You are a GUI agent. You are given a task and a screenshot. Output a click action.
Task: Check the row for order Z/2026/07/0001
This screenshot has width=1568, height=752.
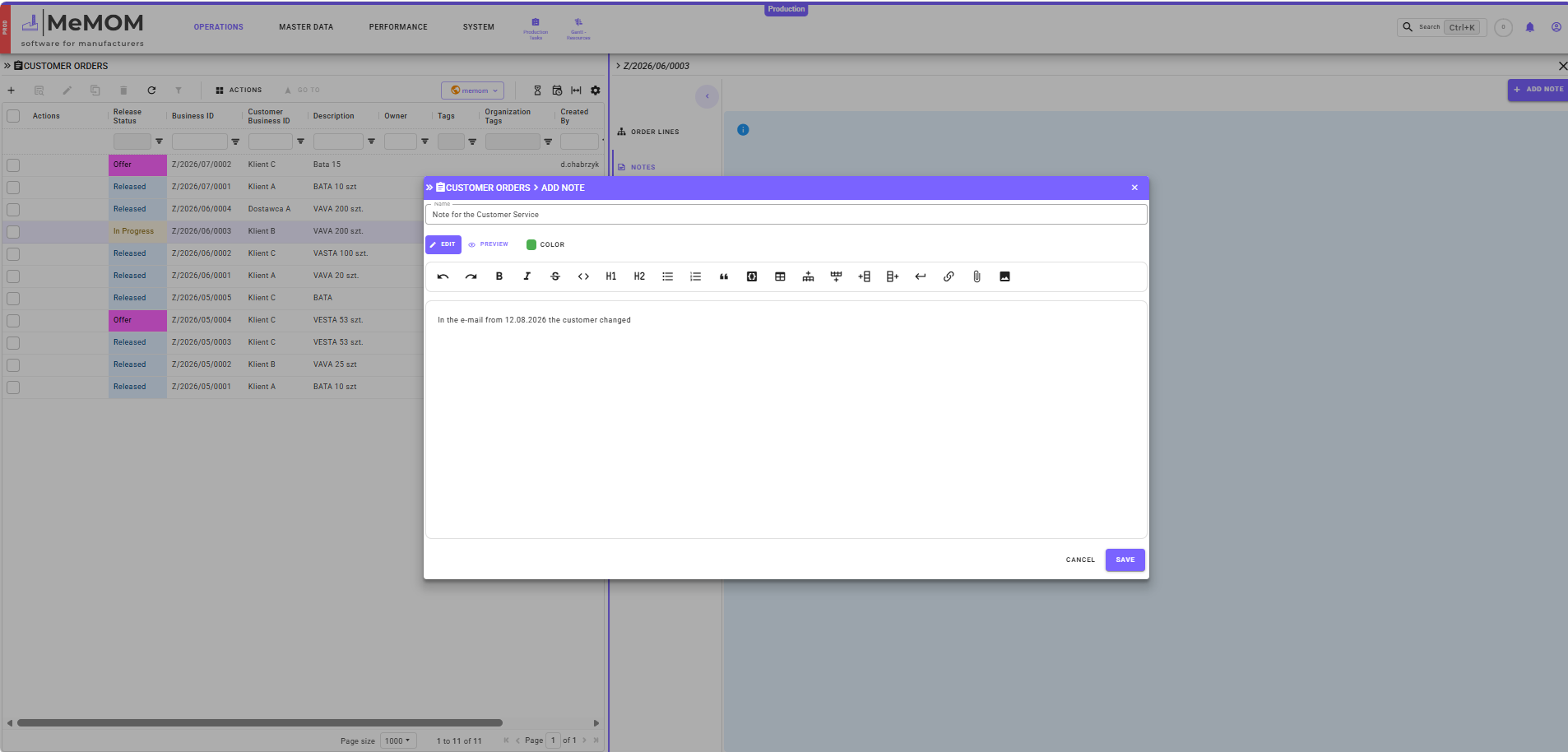click(13, 188)
